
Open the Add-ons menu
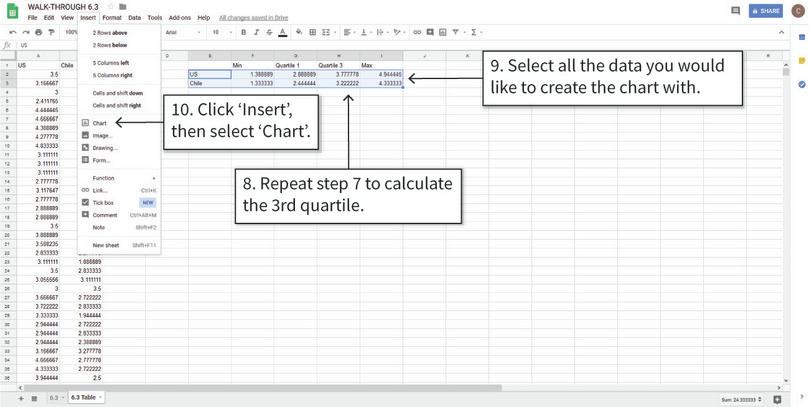click(180, 18)
